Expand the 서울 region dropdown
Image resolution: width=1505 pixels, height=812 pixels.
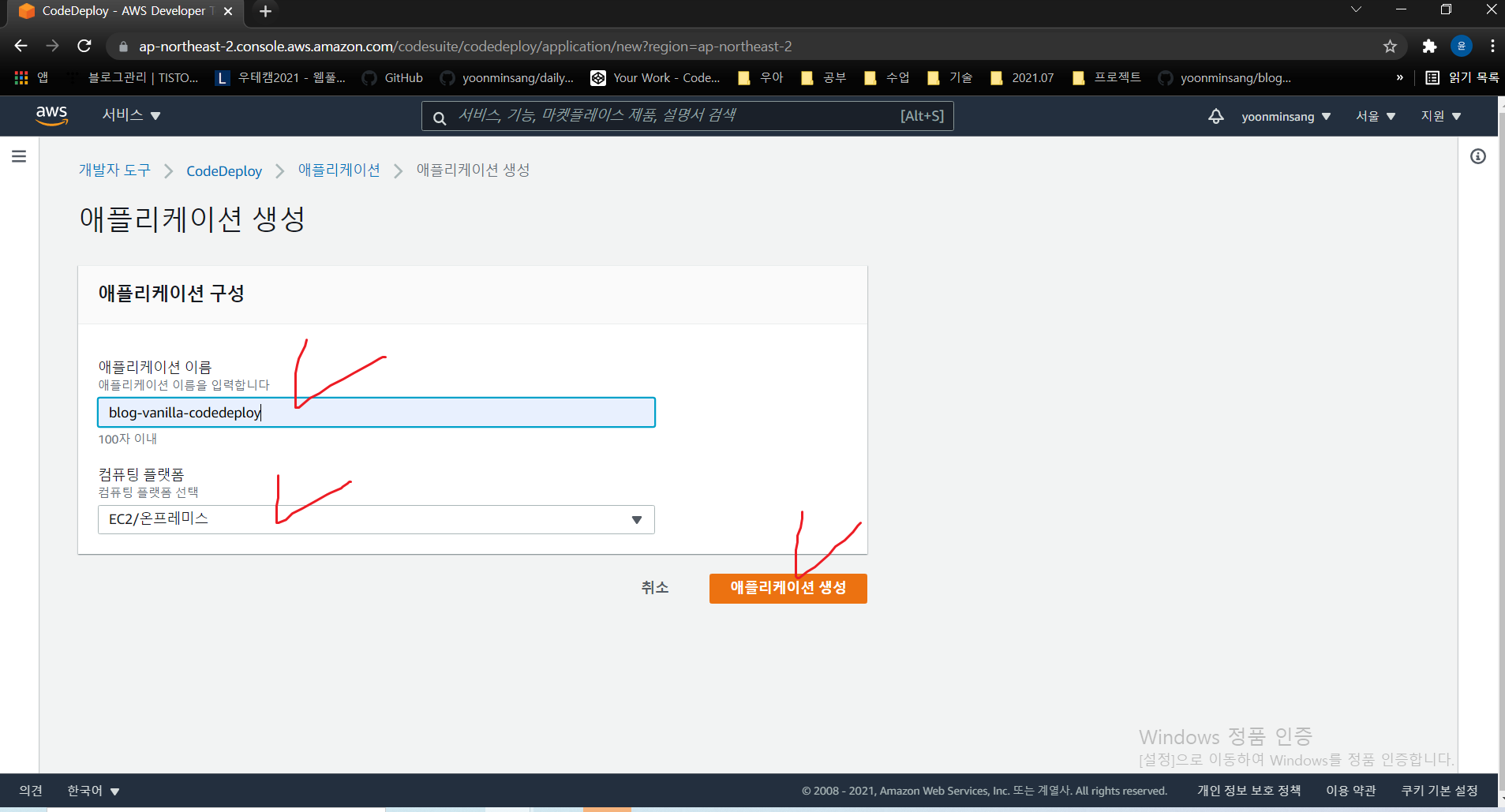coord(1376,116)
